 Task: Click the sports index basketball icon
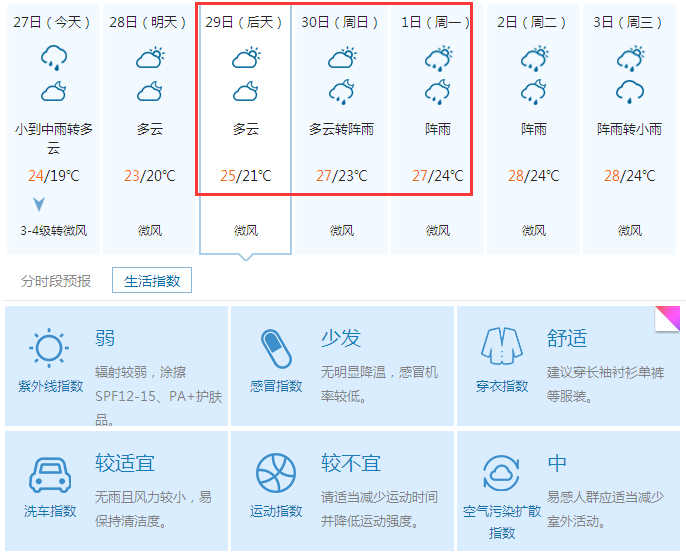(276, 472)
